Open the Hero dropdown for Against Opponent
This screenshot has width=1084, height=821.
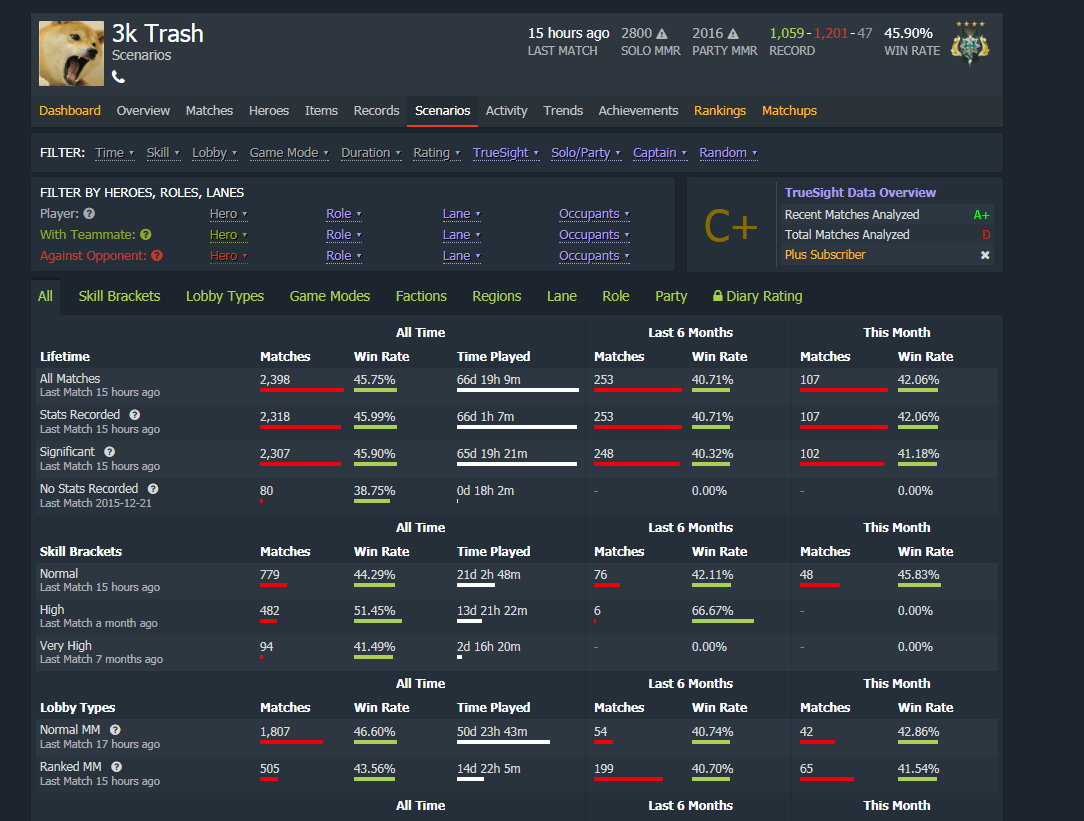tap(228, 256)
